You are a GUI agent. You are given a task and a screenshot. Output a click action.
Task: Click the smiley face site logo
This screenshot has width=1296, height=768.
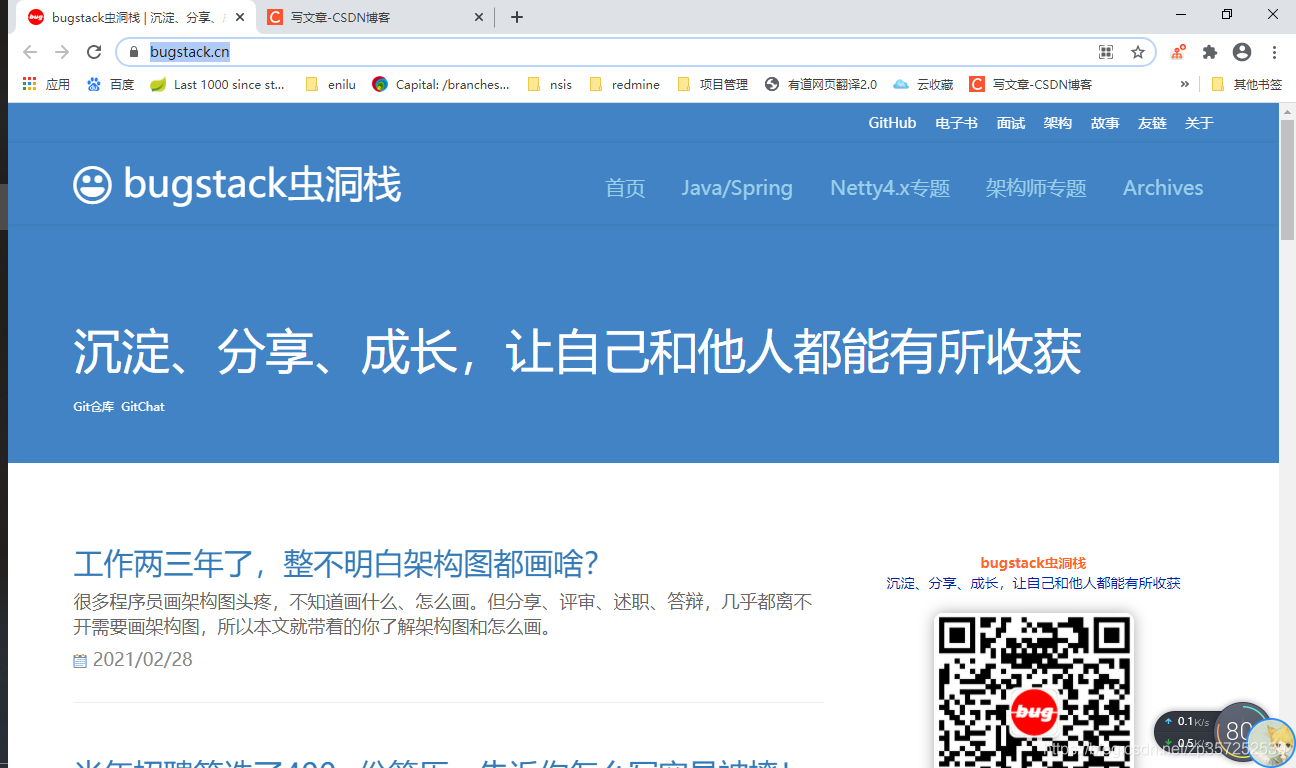(x=93, y=186)
